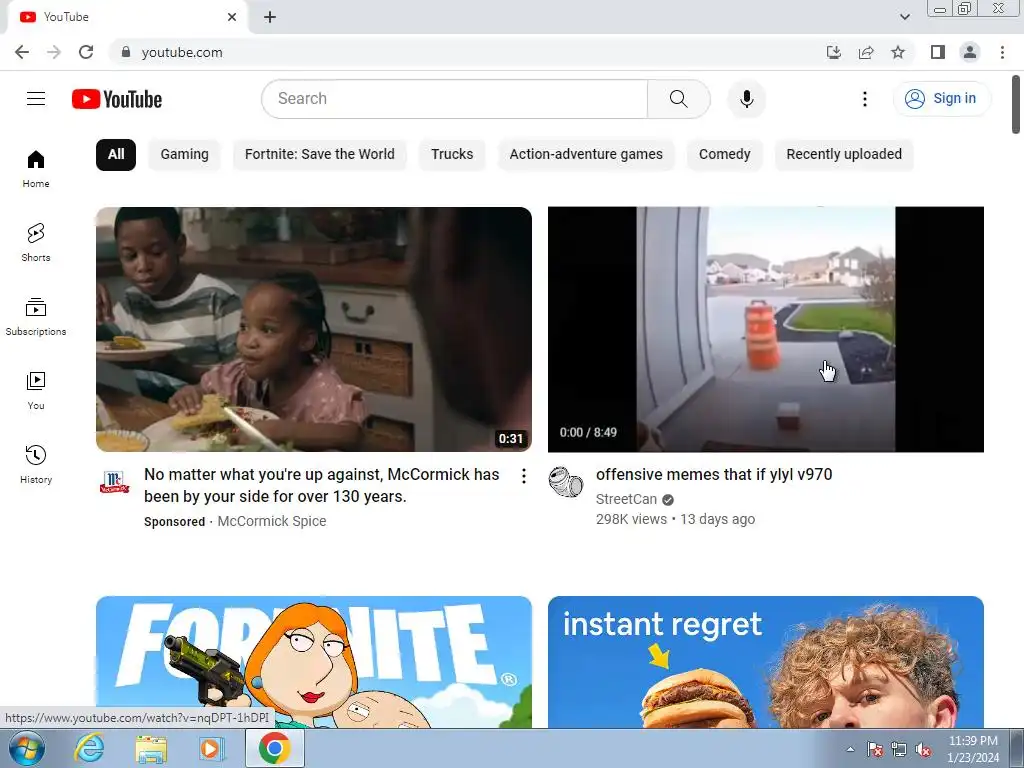Screen dimensions: 1024x768
Task: Open Subscriptions in the sidebar
Action: [x=36, y=317]
